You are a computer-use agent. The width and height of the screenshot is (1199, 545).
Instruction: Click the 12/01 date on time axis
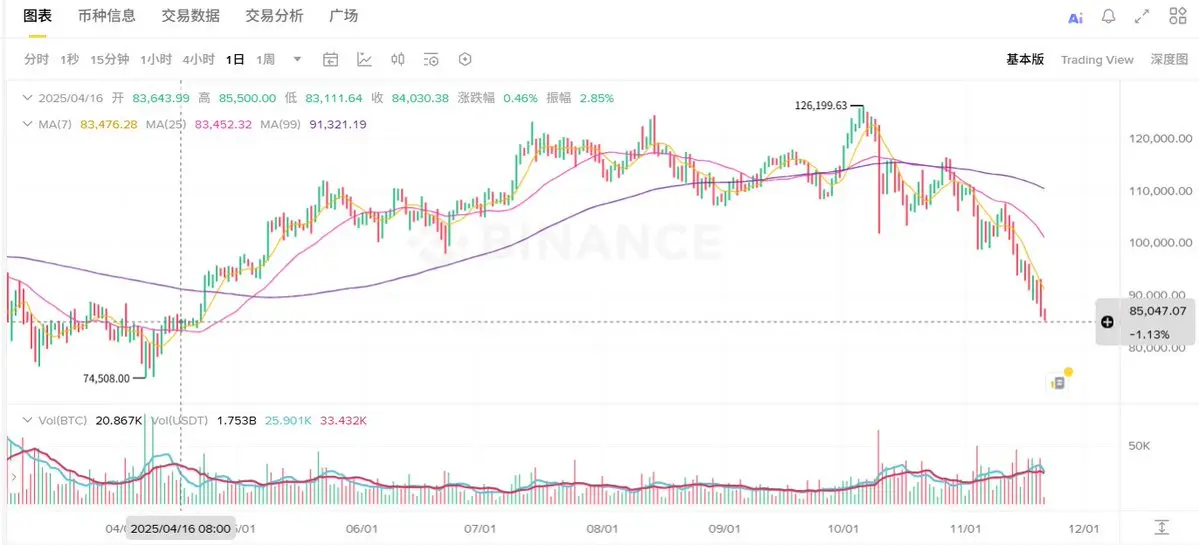coord(1084,529)
